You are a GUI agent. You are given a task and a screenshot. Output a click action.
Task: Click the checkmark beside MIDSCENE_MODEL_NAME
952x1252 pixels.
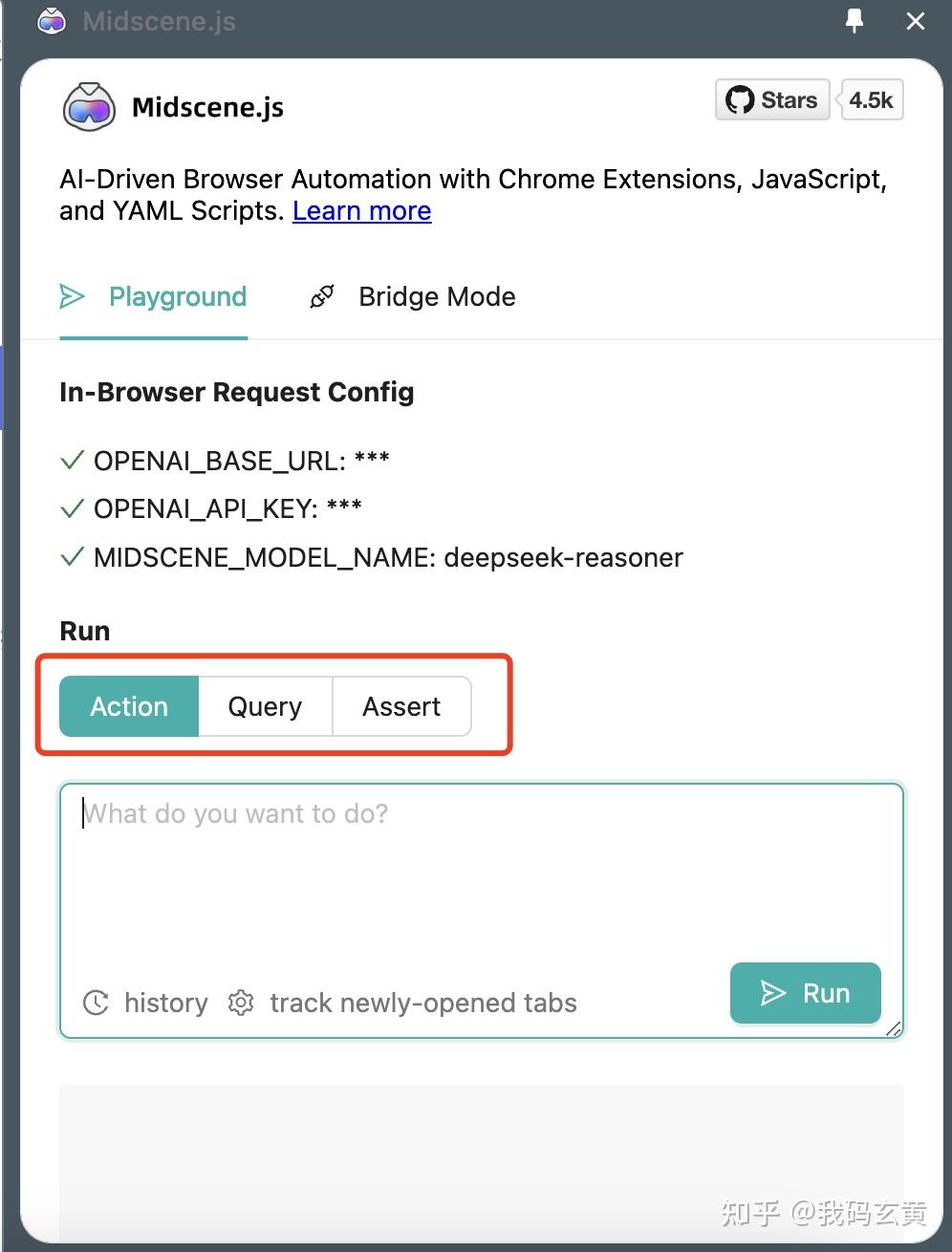tap(72, 557)
